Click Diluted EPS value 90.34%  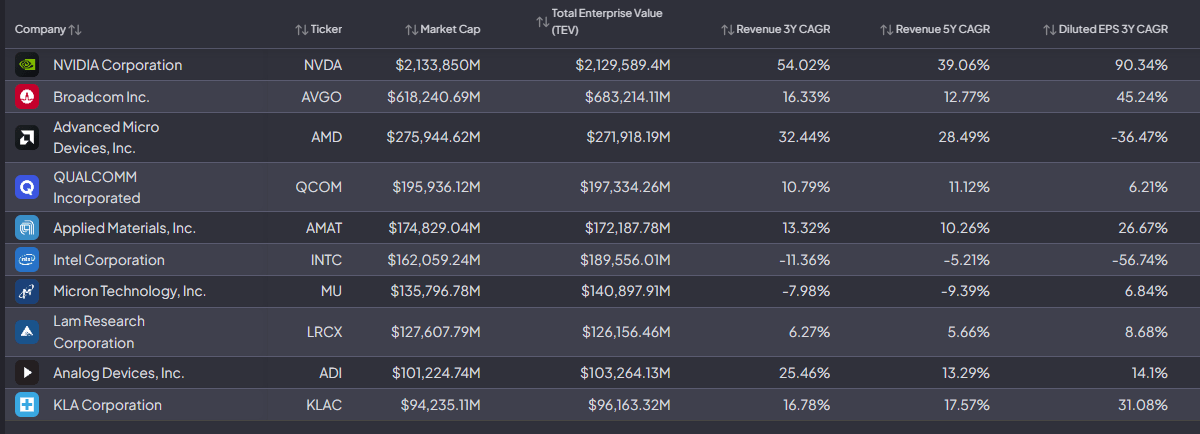[1141, 65]
